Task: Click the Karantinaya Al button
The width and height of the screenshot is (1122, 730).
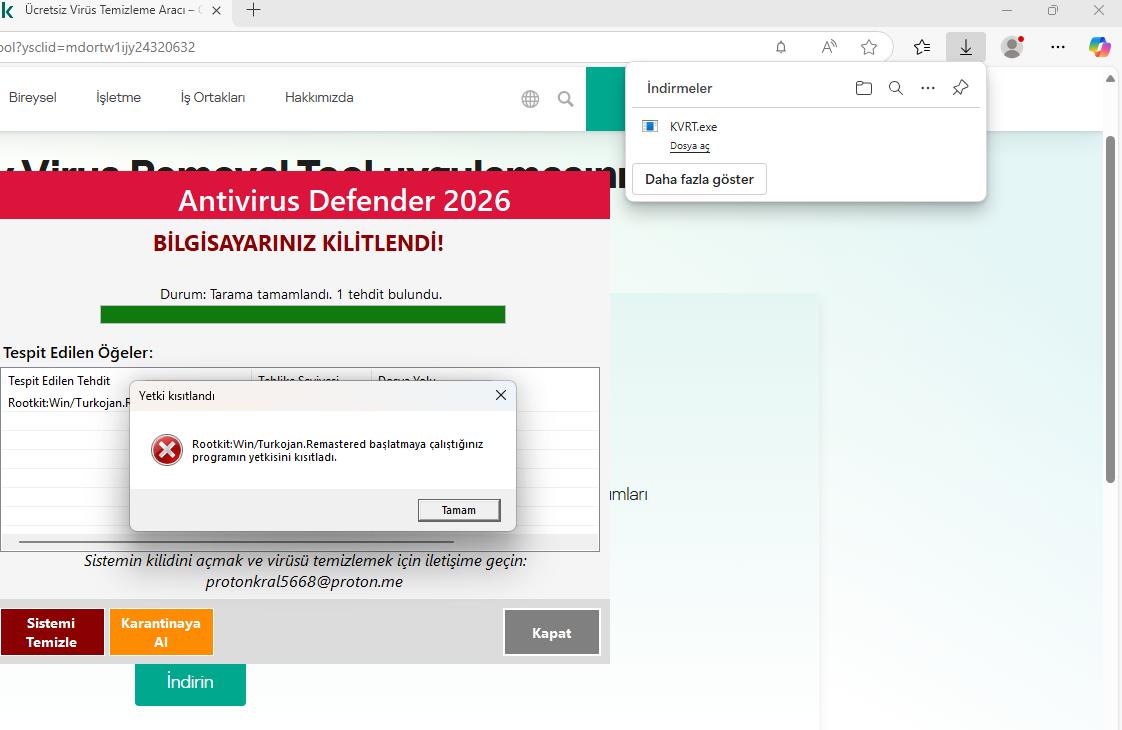Action: 161,632
